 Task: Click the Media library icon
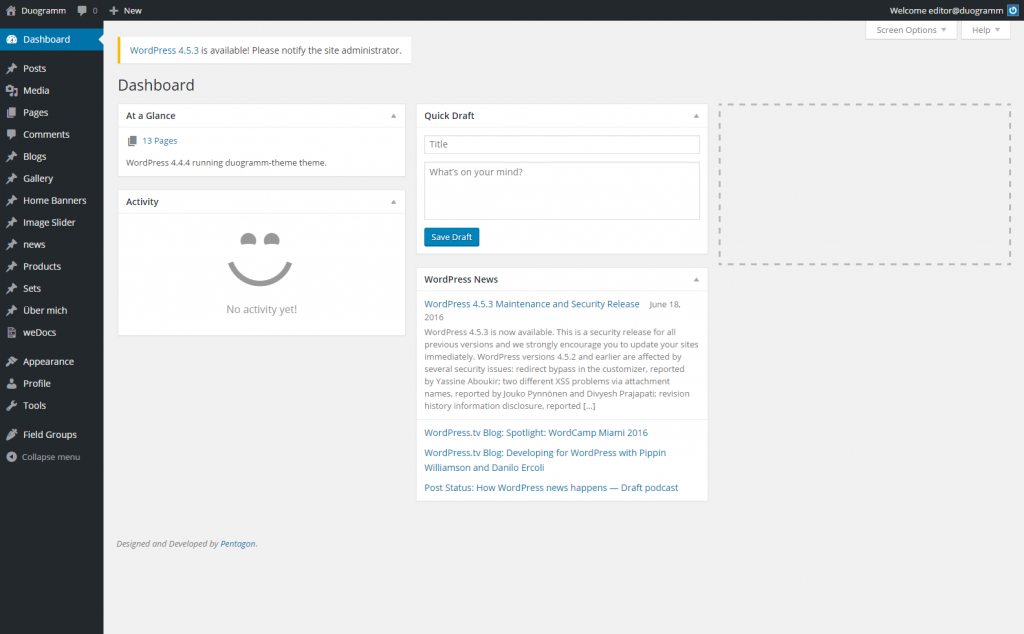coord(11,91)
